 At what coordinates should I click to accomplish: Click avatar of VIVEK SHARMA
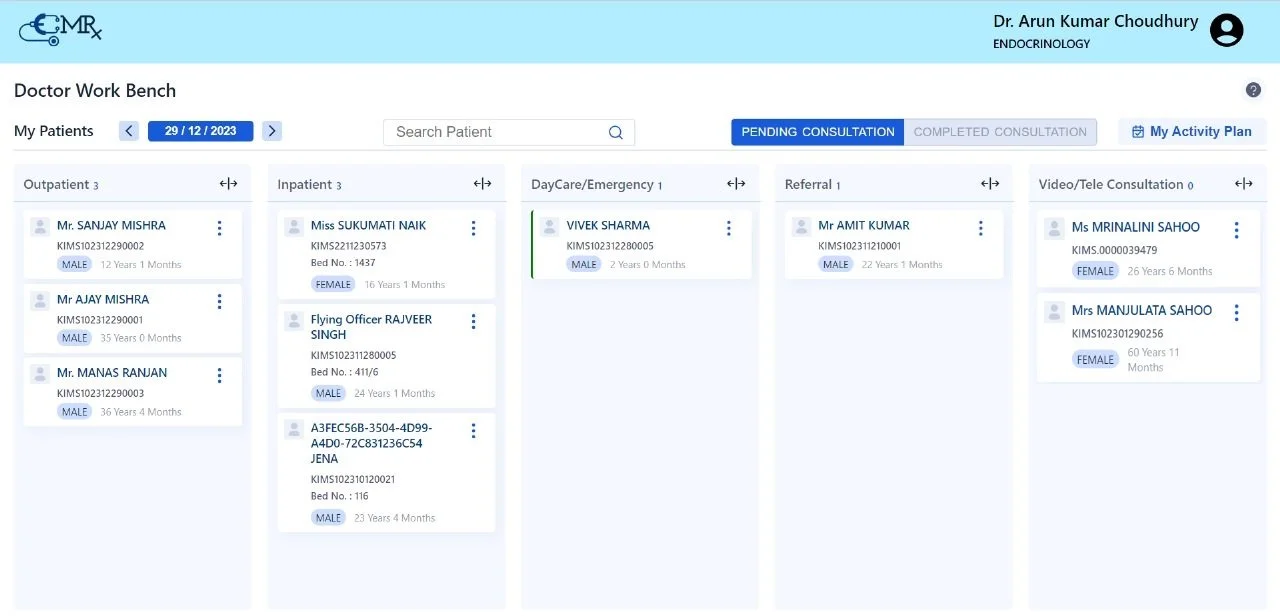click(x=550, y=227)
